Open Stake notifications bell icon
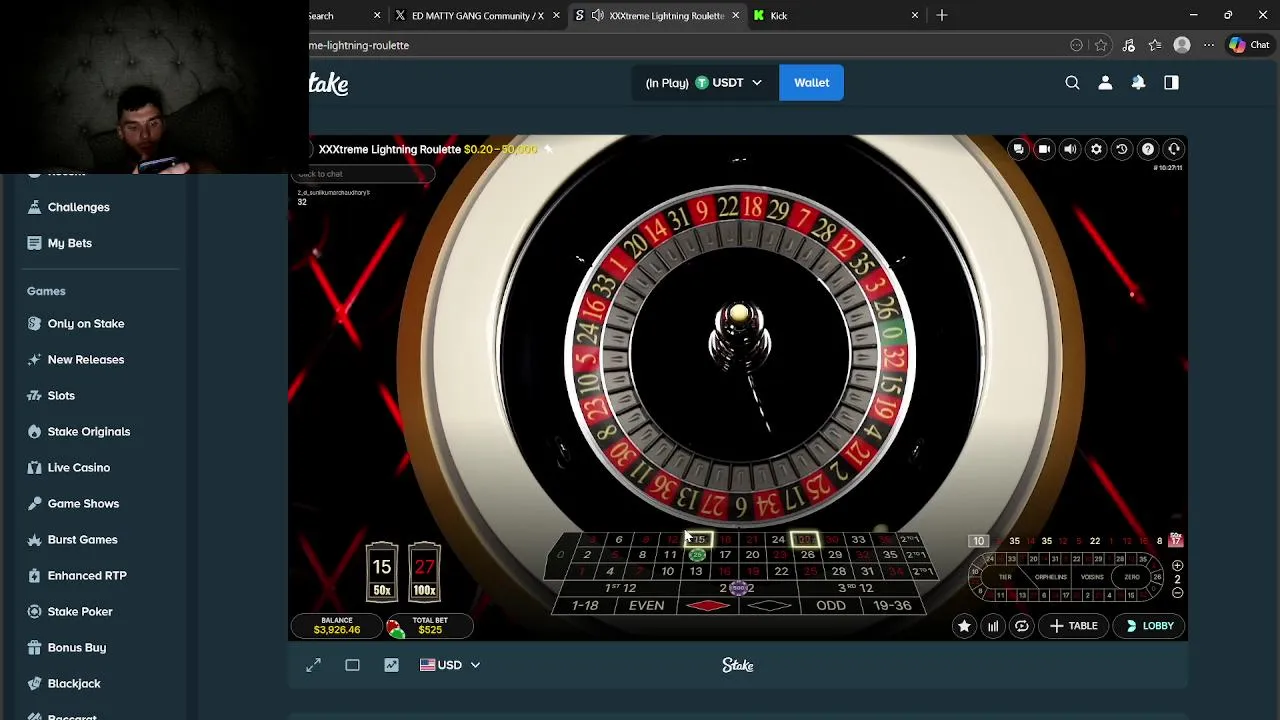This screenshot has width=1280, height=720. point(1138,83)
